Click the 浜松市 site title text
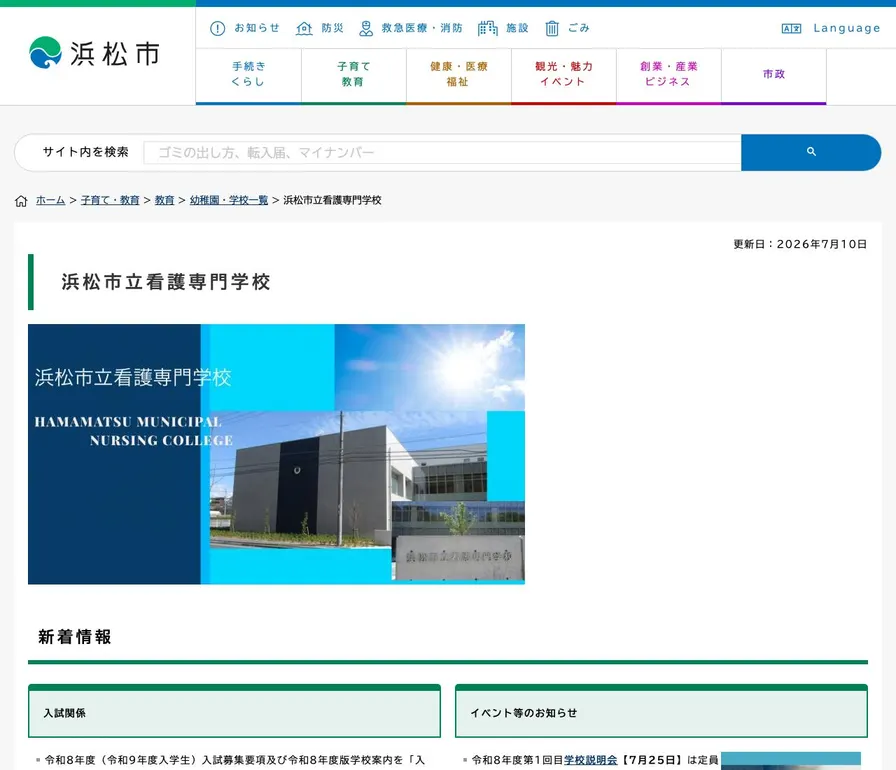Viewport: 896px width, 770px height. [115, 54]
